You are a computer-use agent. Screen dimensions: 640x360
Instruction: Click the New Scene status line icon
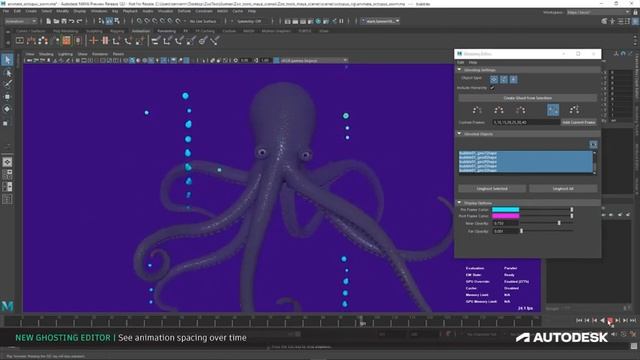point(49,21)
